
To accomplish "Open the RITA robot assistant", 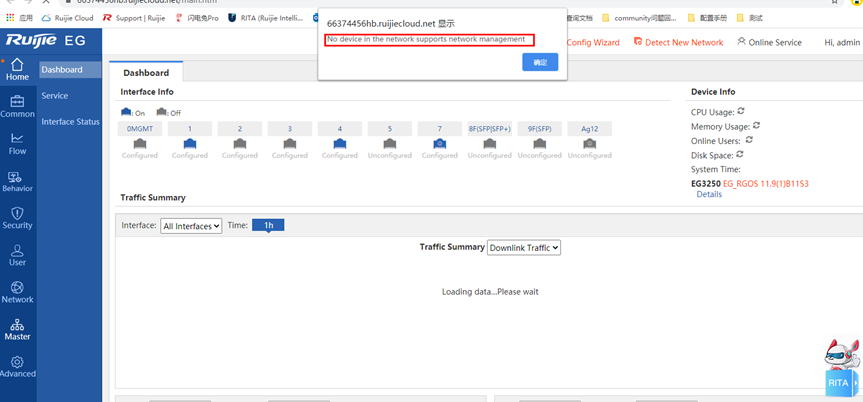I will (x=841, y=368).
